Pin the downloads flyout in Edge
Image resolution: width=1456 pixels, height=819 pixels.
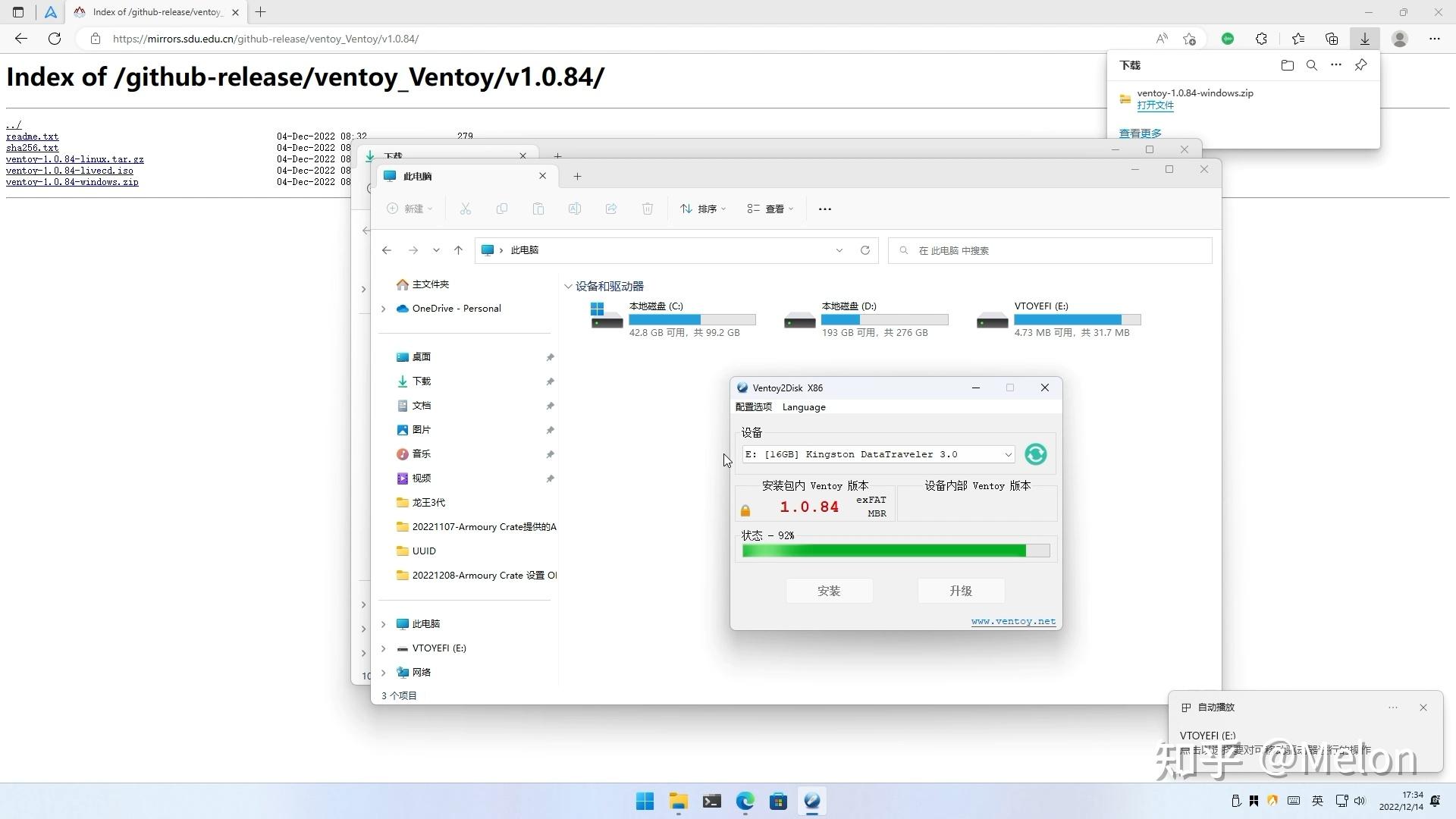point(1360,65)
